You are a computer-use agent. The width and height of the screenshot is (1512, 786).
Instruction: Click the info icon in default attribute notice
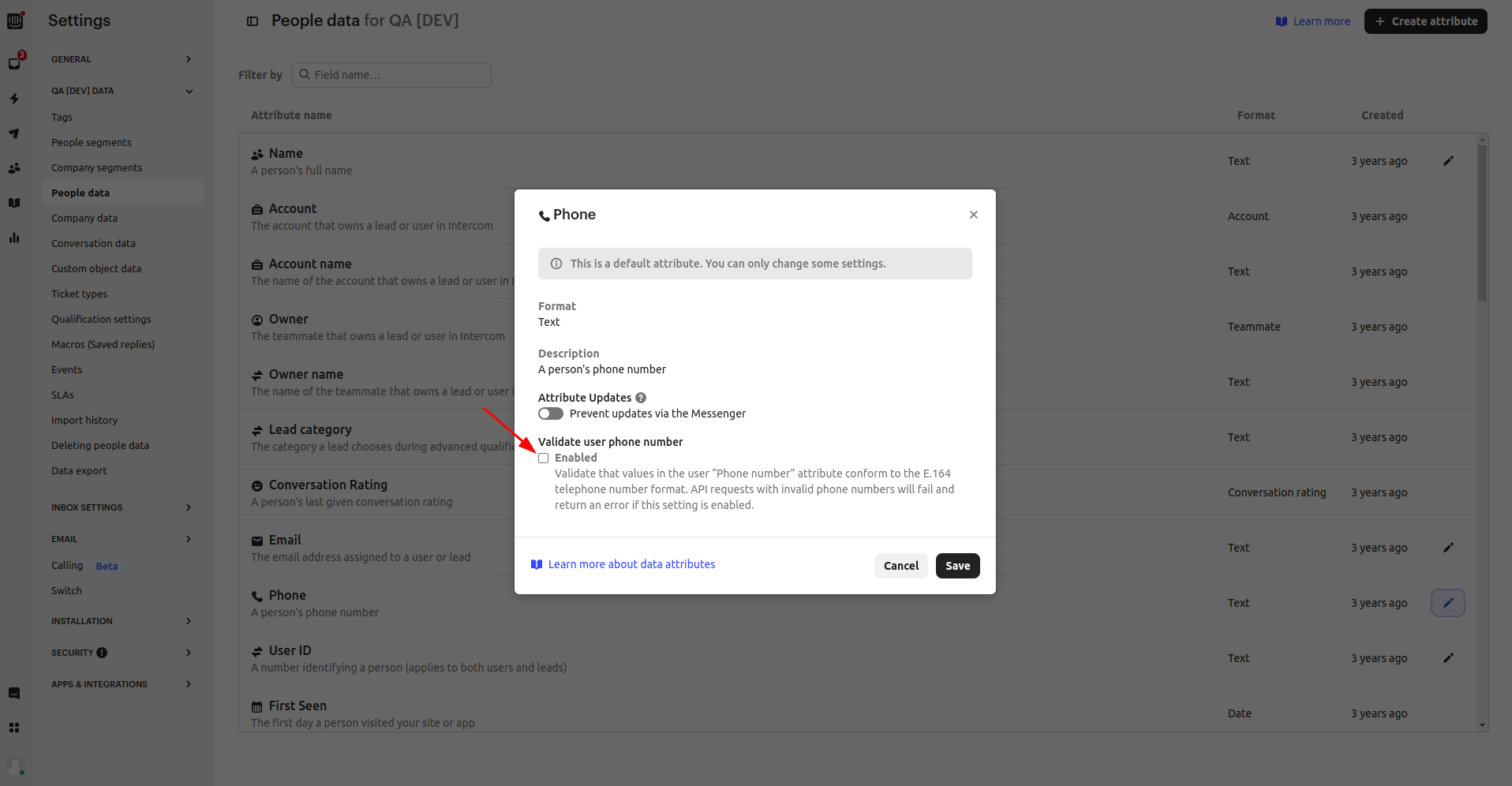(x=556, y=264)
